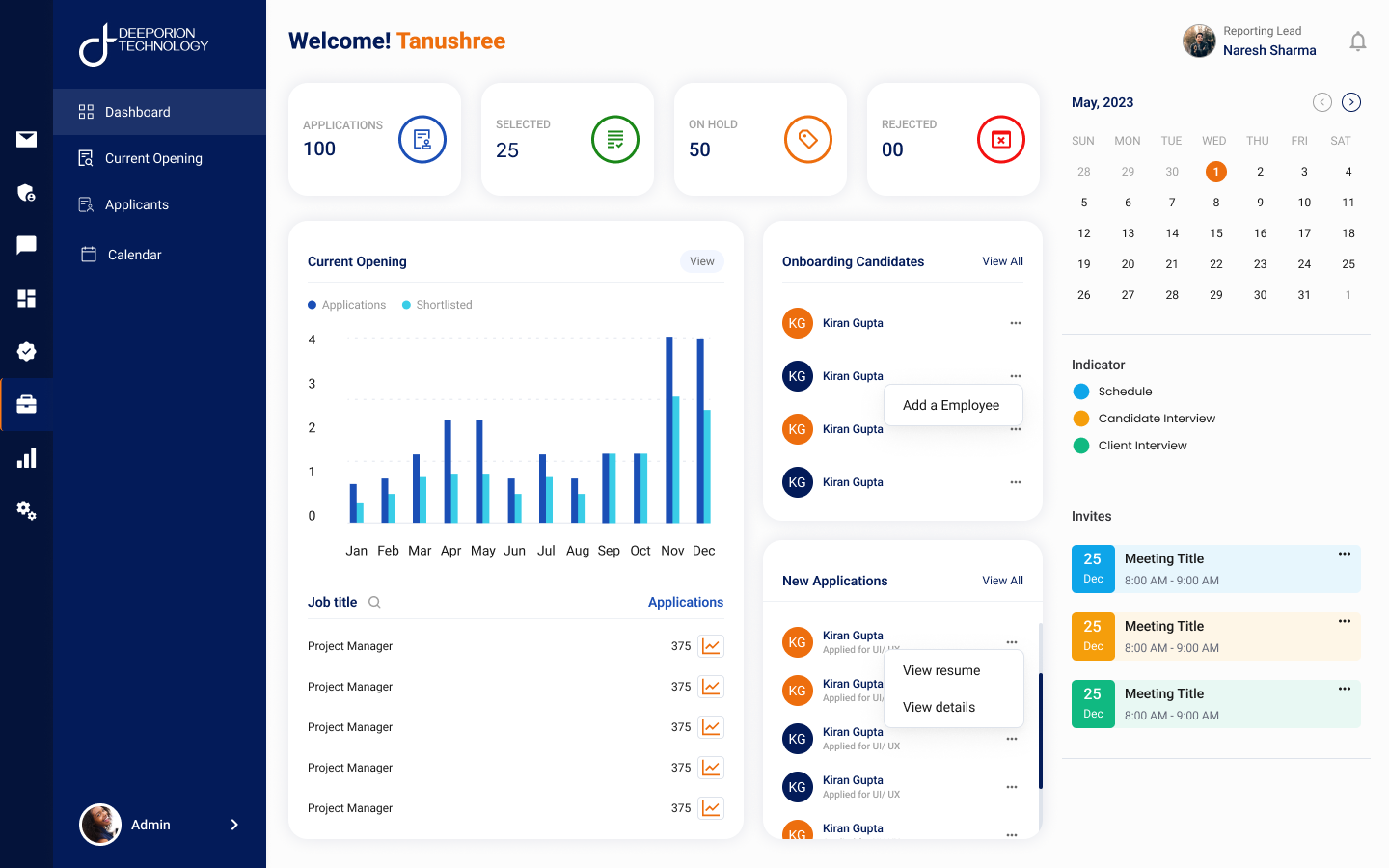Click View button in Current Opening card
This screenshot has height=868, width=1389.
pyautogui.click(x=702, y=261)
